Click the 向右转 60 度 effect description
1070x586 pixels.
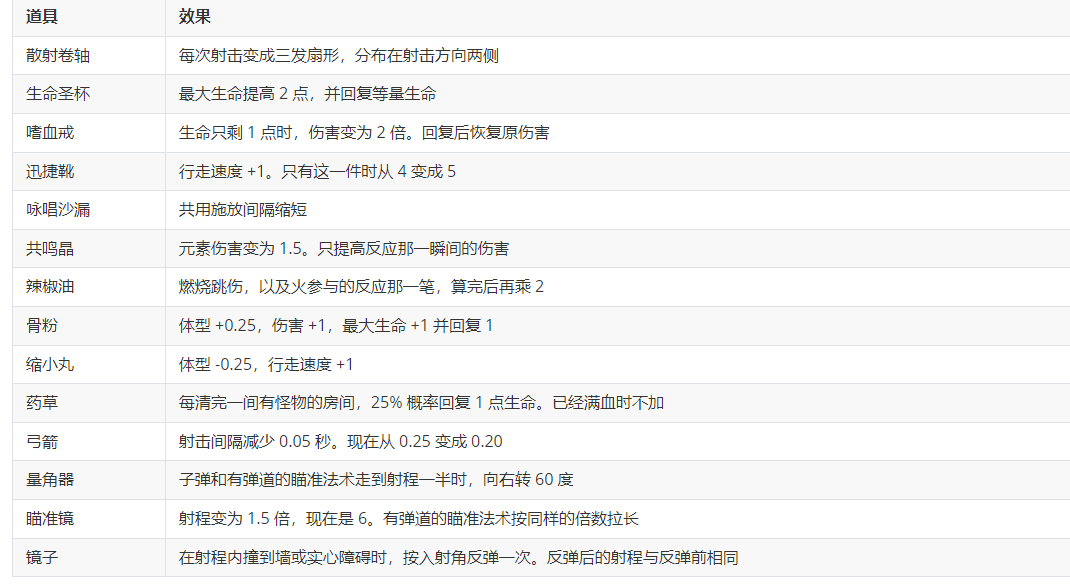pos(528,480)
